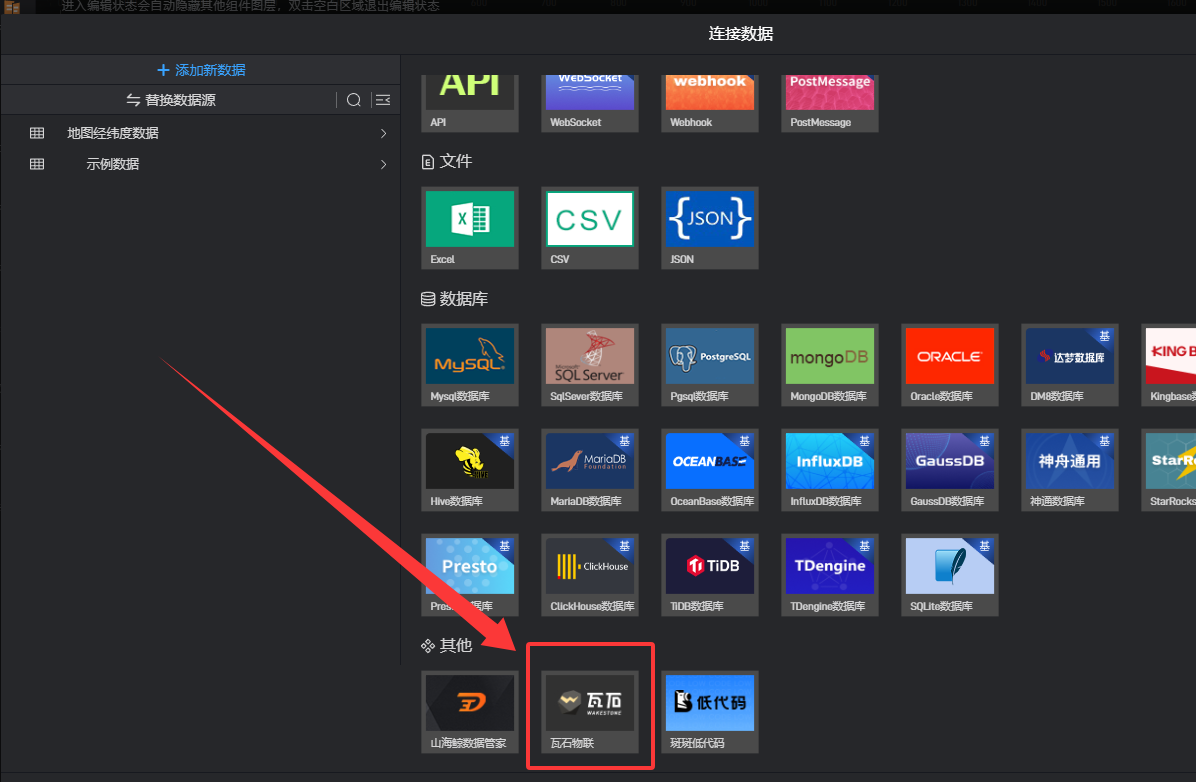The image size is (1196, 782).
Task: Select the ClickHouse数据库 card
Action: point(590,574)
